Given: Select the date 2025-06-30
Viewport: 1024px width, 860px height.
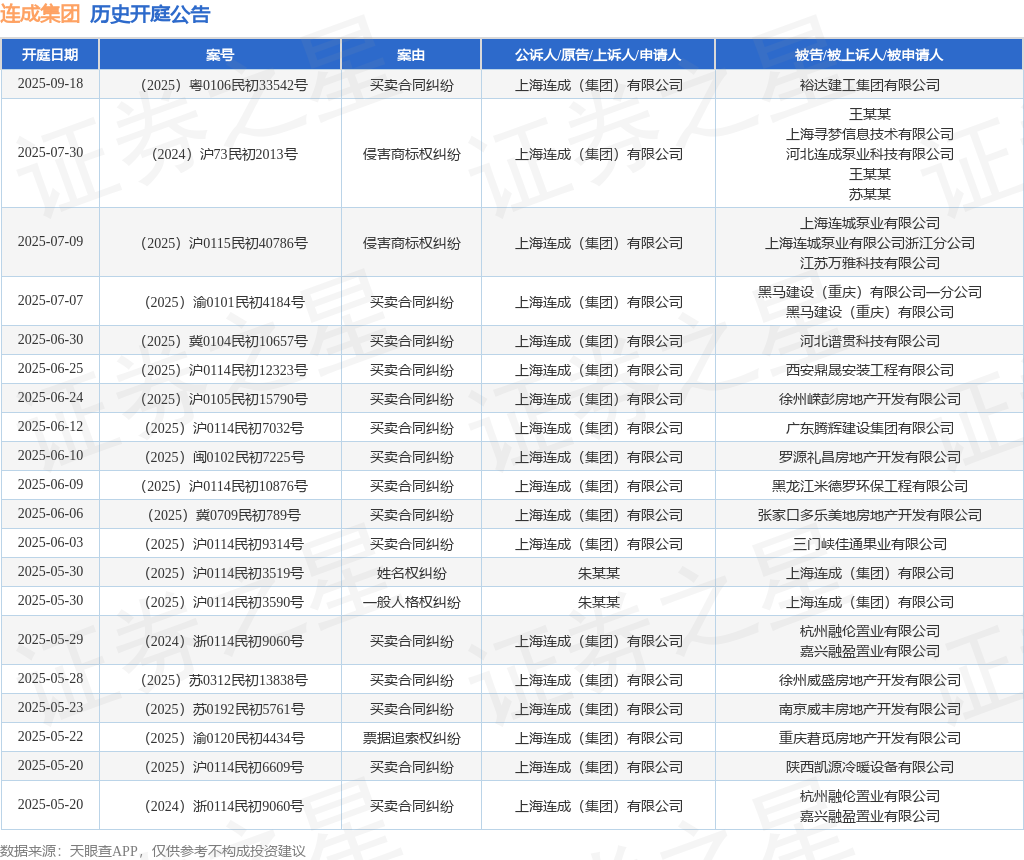Looking at the screenshot, I should [50, 340].
